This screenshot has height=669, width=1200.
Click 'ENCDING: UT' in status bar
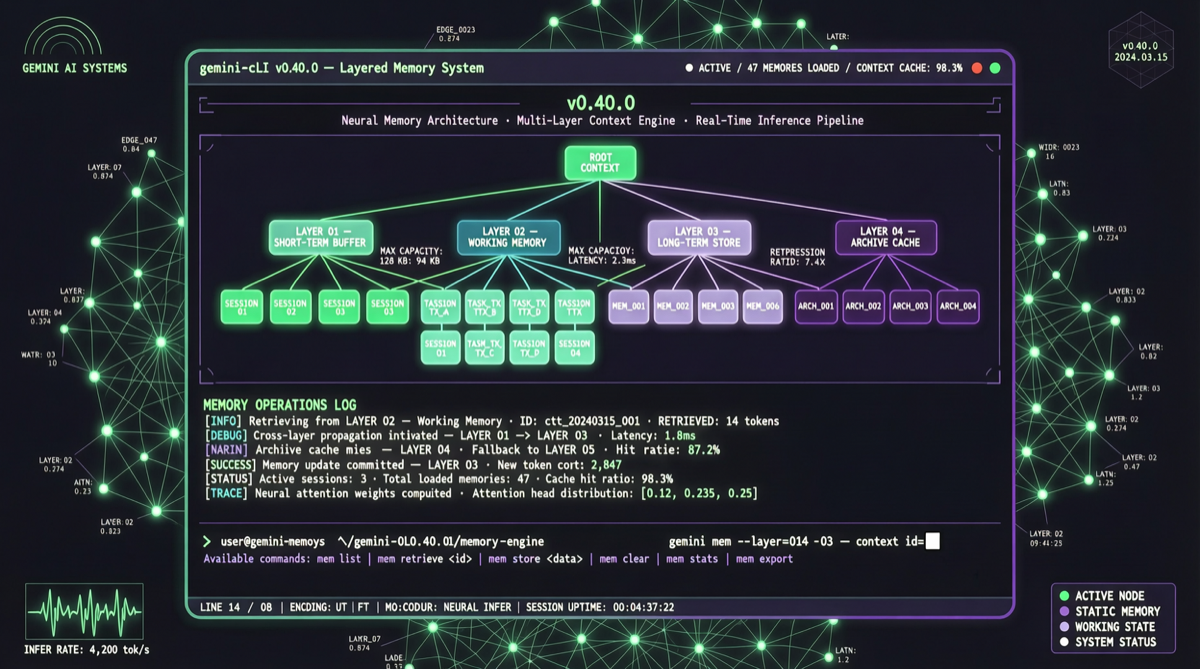point(318,607)
